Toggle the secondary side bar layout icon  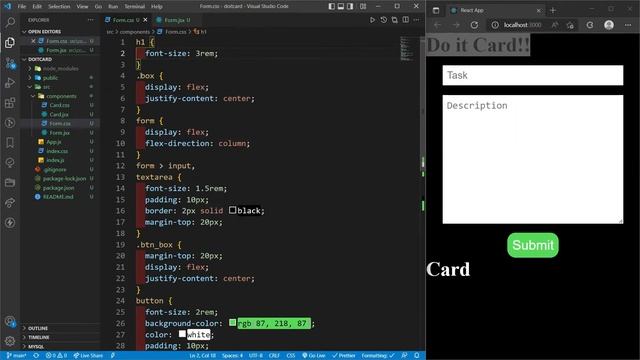click(350, 6)
